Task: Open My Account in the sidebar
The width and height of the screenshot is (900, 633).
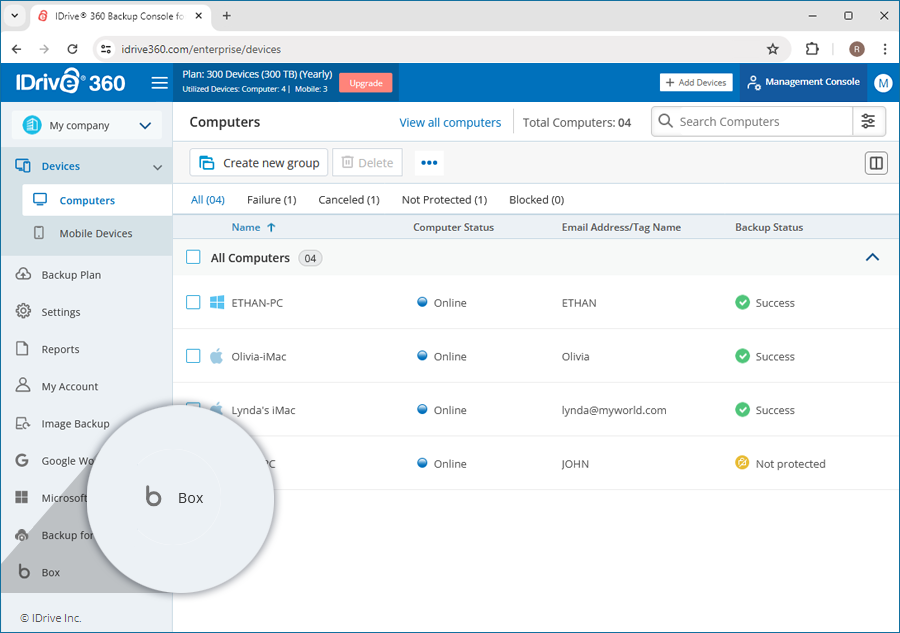Action: [69, 387]
